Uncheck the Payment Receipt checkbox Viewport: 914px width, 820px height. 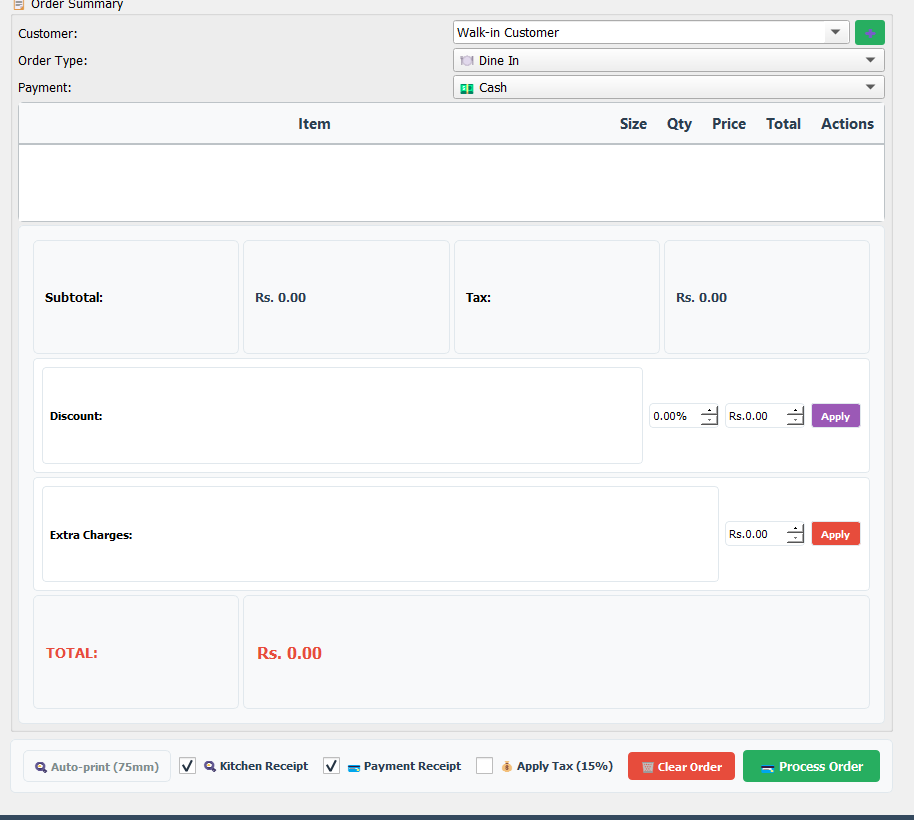(332, 766)
